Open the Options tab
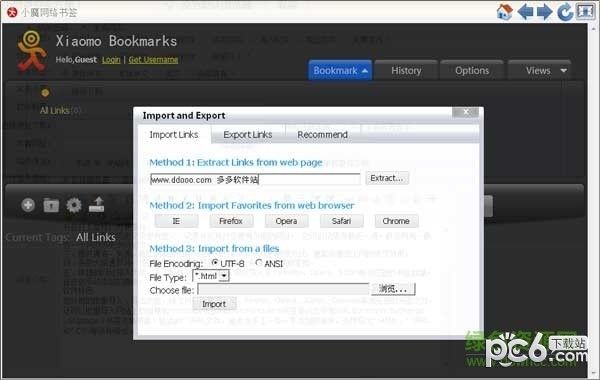Viewport: 600px width, 380px height. coord(472,70)
